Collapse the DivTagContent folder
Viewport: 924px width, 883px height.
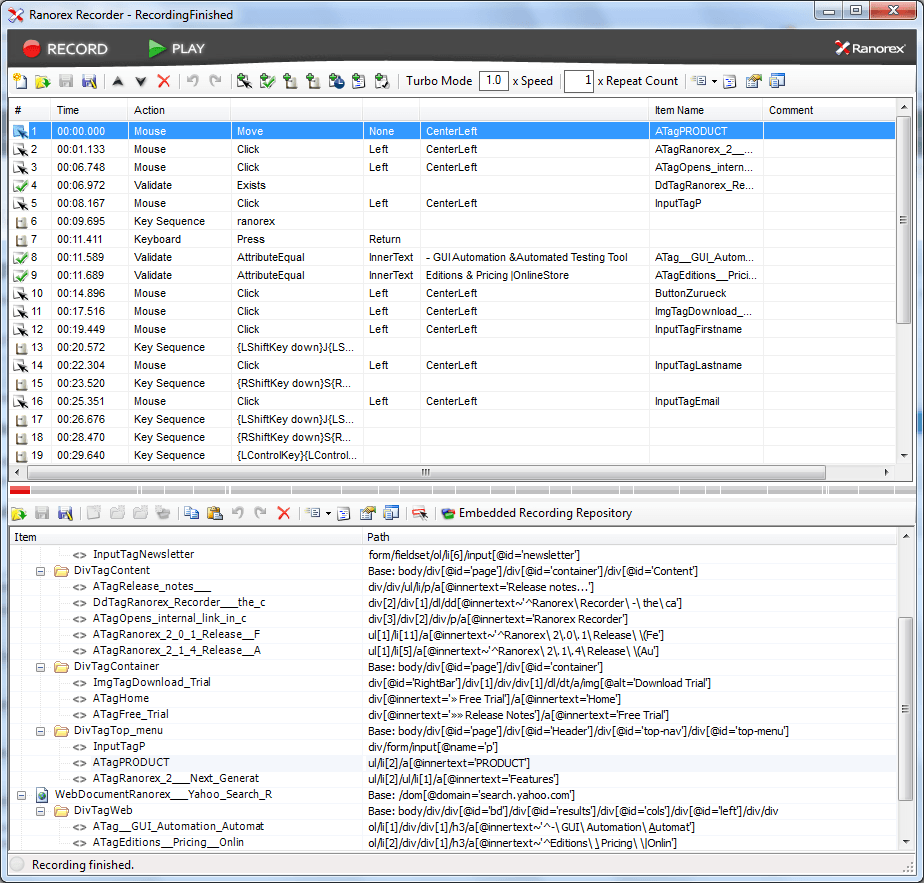tap(41, 571)
